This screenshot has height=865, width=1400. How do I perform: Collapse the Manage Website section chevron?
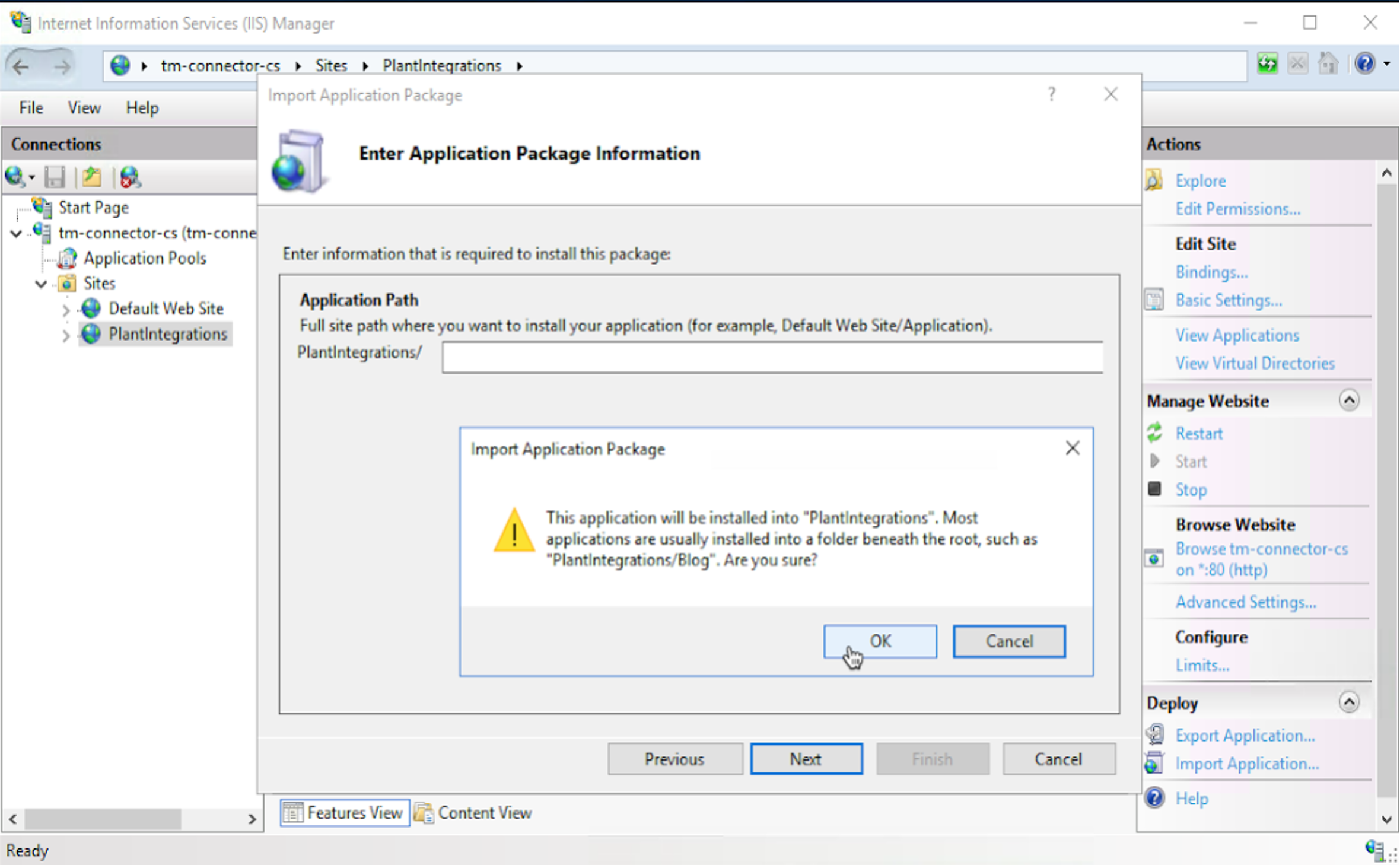pos(1349,400)
